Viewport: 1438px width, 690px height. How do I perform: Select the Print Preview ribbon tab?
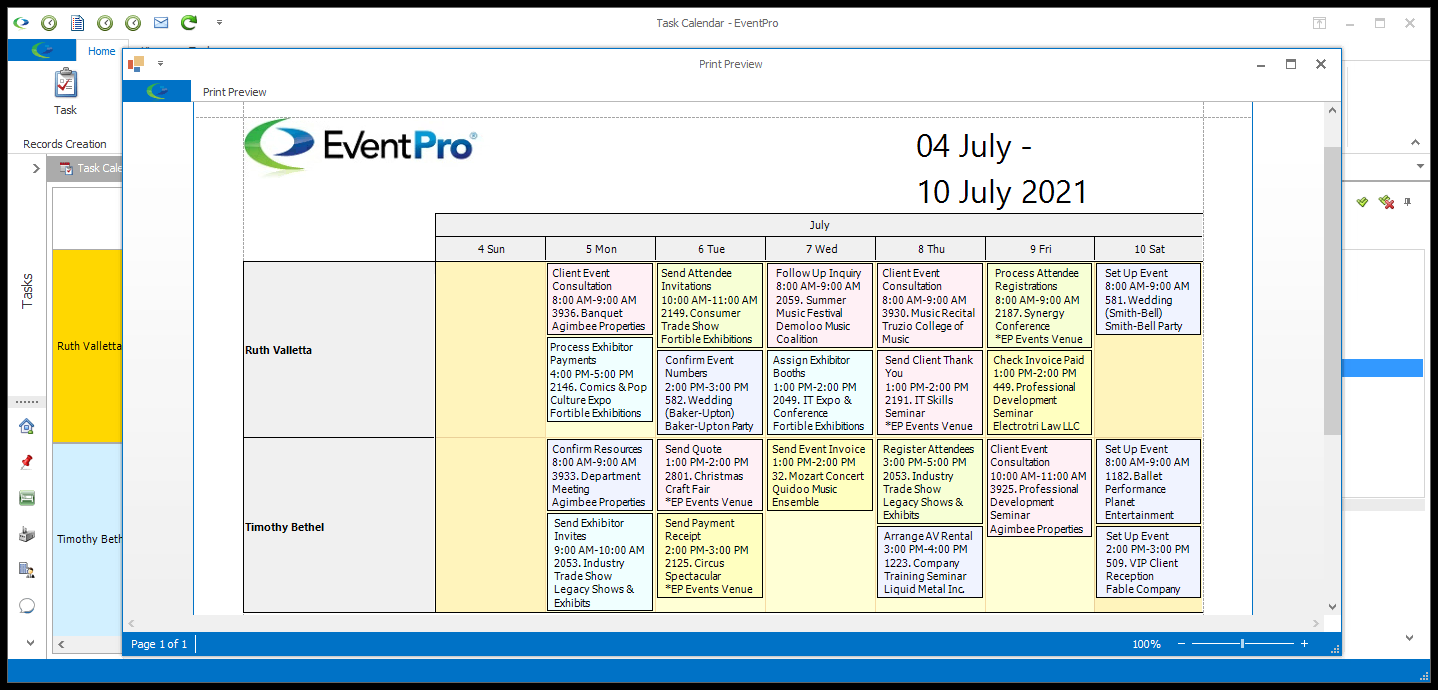[235, 92]
